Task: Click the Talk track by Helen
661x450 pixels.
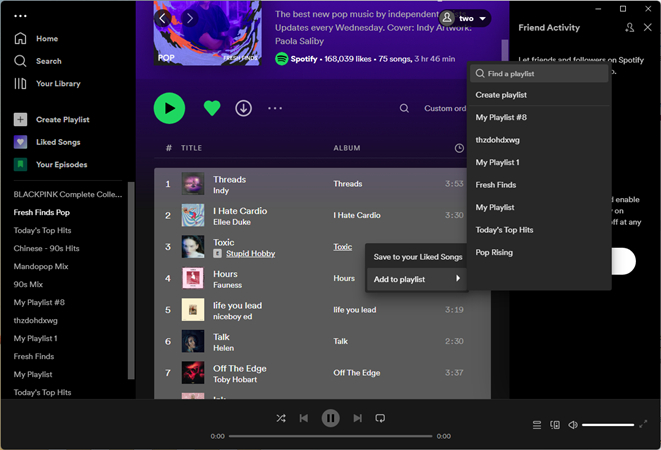Action: (x=322, y=341)
